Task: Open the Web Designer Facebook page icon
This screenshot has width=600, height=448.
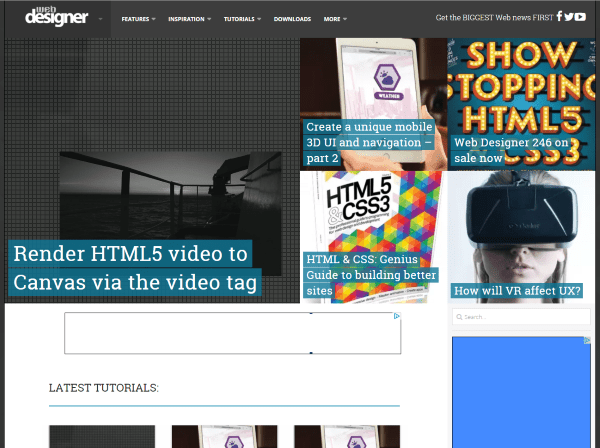Action: [559, 16]
